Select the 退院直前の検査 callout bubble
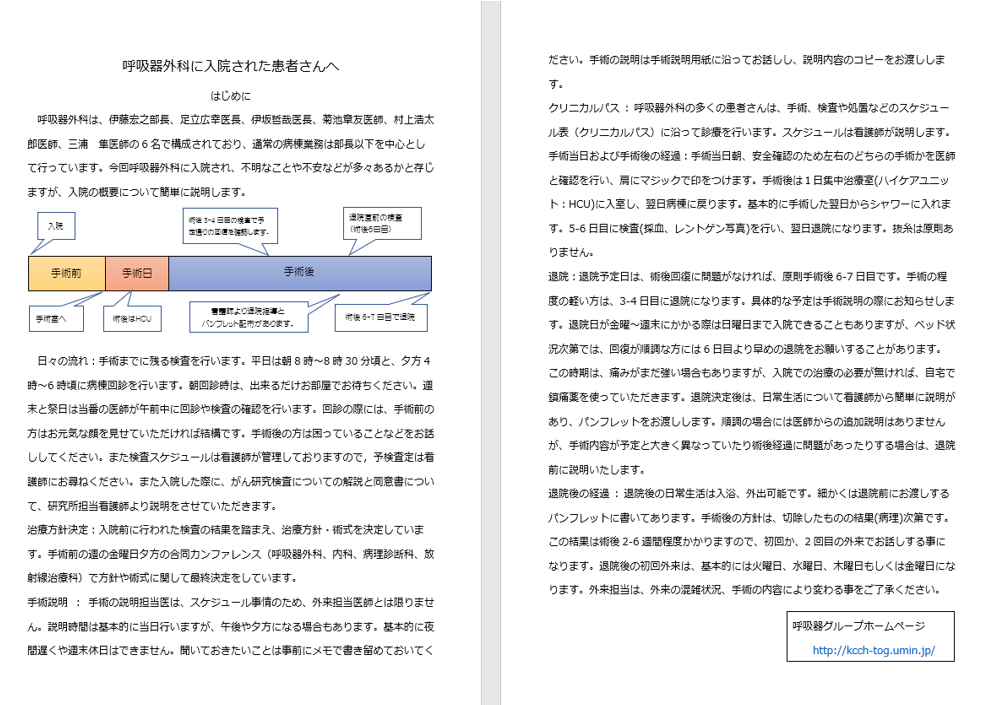Viewport: 983px width, 705px height. (x=379, y=223)
